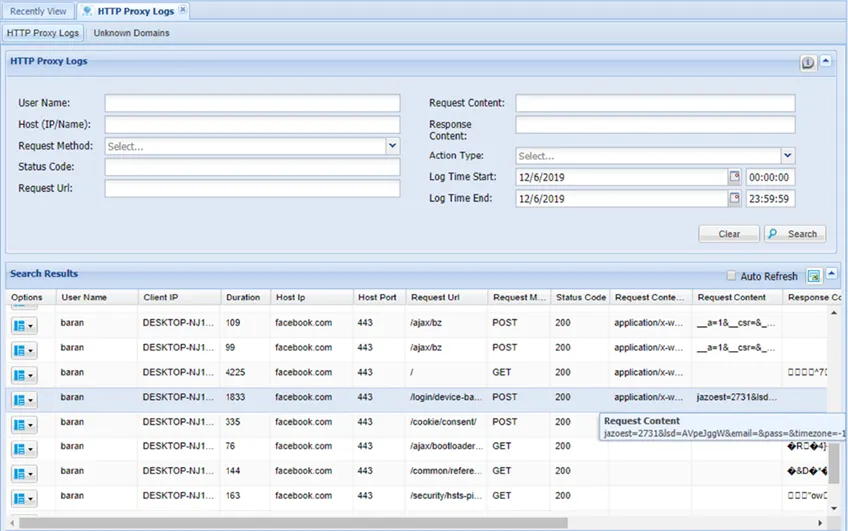Screen dimensions: 848x531
Task: Collapse the HTTP Proxy Logs filter panel
Action: pyautogui.click(x=826, y=61)
